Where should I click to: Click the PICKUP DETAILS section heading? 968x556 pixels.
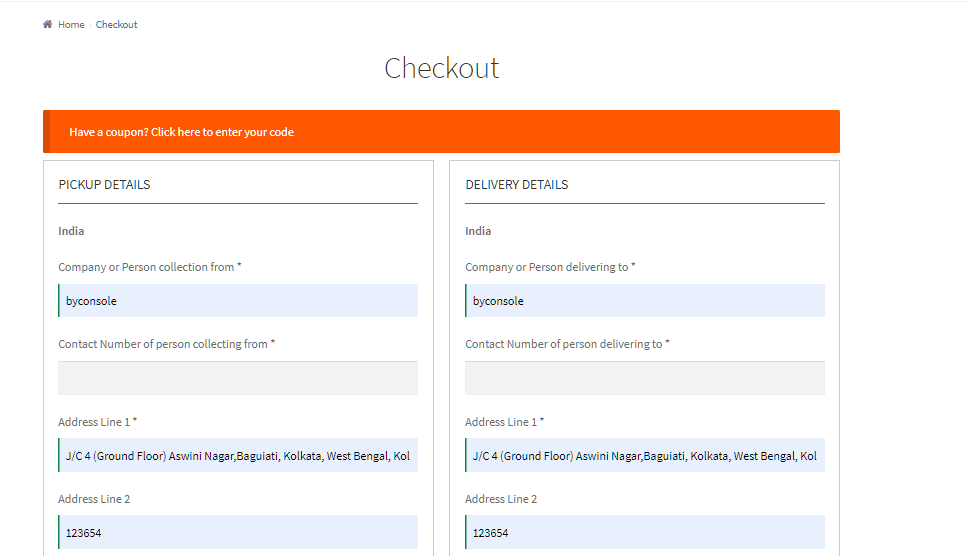(x=104, y=185)
